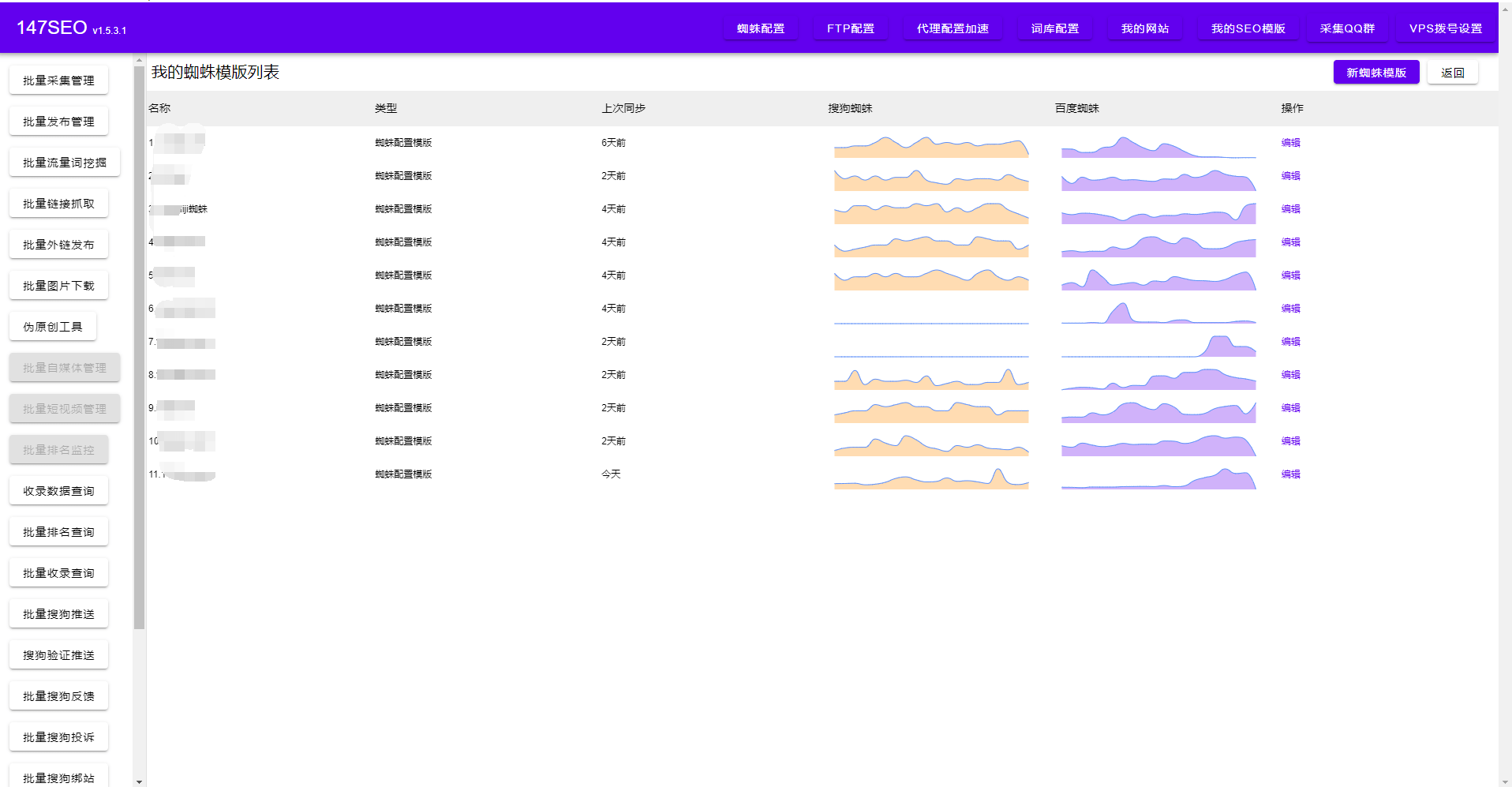View 搜狗蜘蛛 chart in first row
This screenshot has width=1512, height=787.
point(931,146)
